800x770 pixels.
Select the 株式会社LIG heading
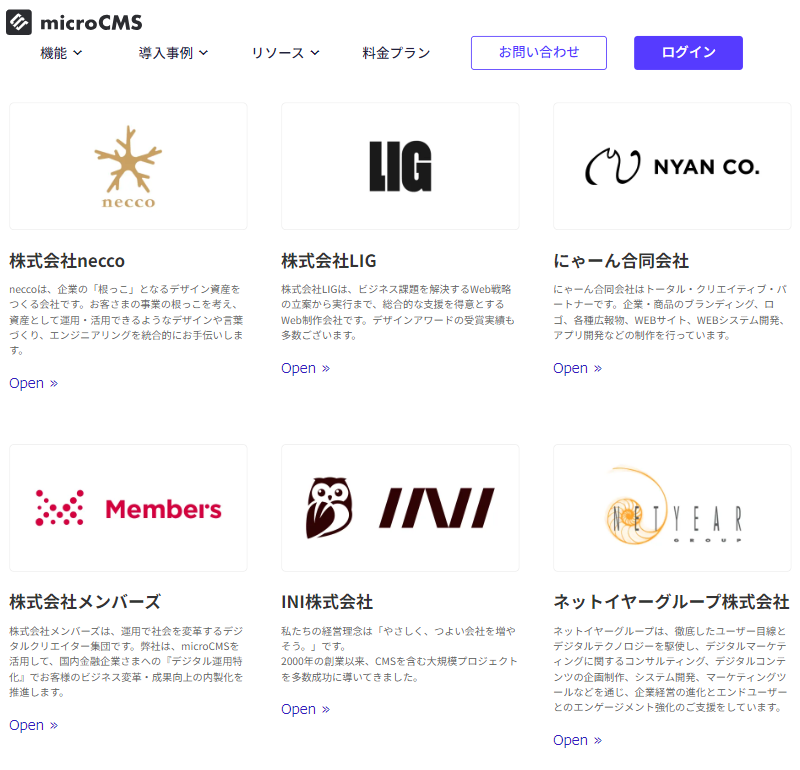[329, 261]
